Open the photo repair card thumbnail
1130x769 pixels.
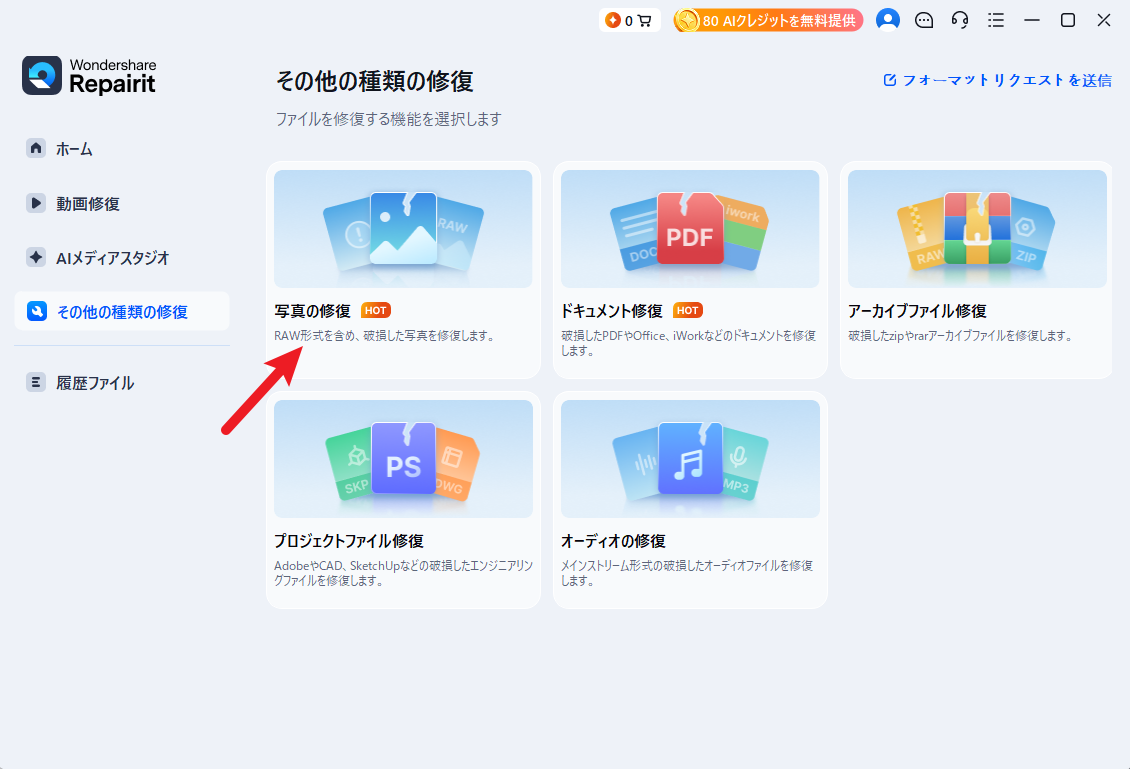(403, 228)
